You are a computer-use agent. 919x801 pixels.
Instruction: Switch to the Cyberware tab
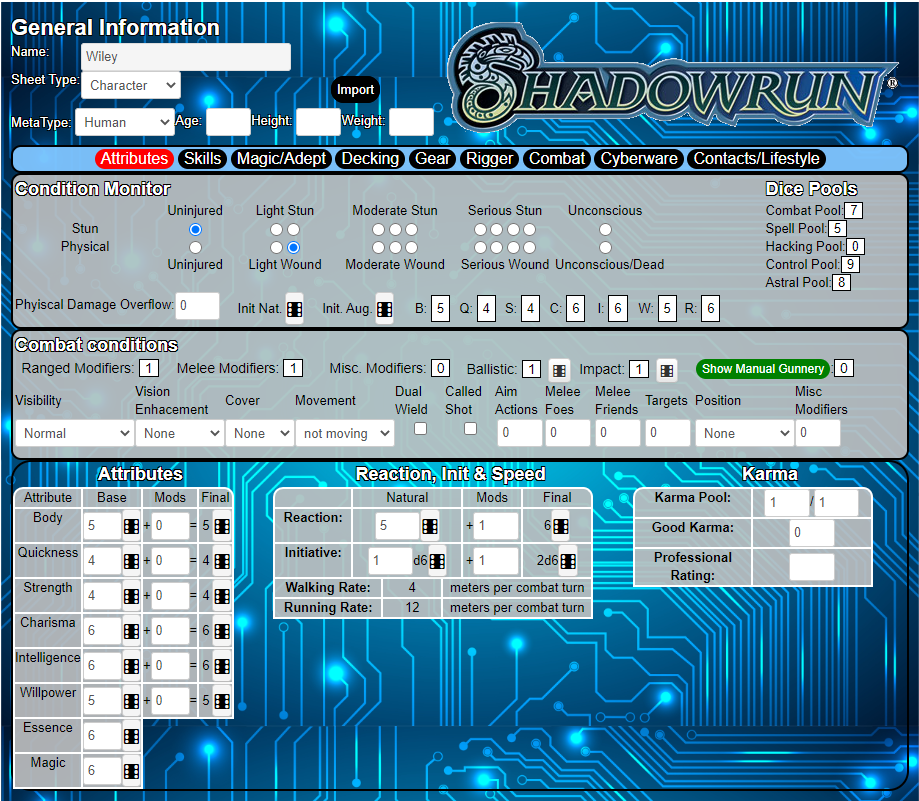click(x=639, y=159)
